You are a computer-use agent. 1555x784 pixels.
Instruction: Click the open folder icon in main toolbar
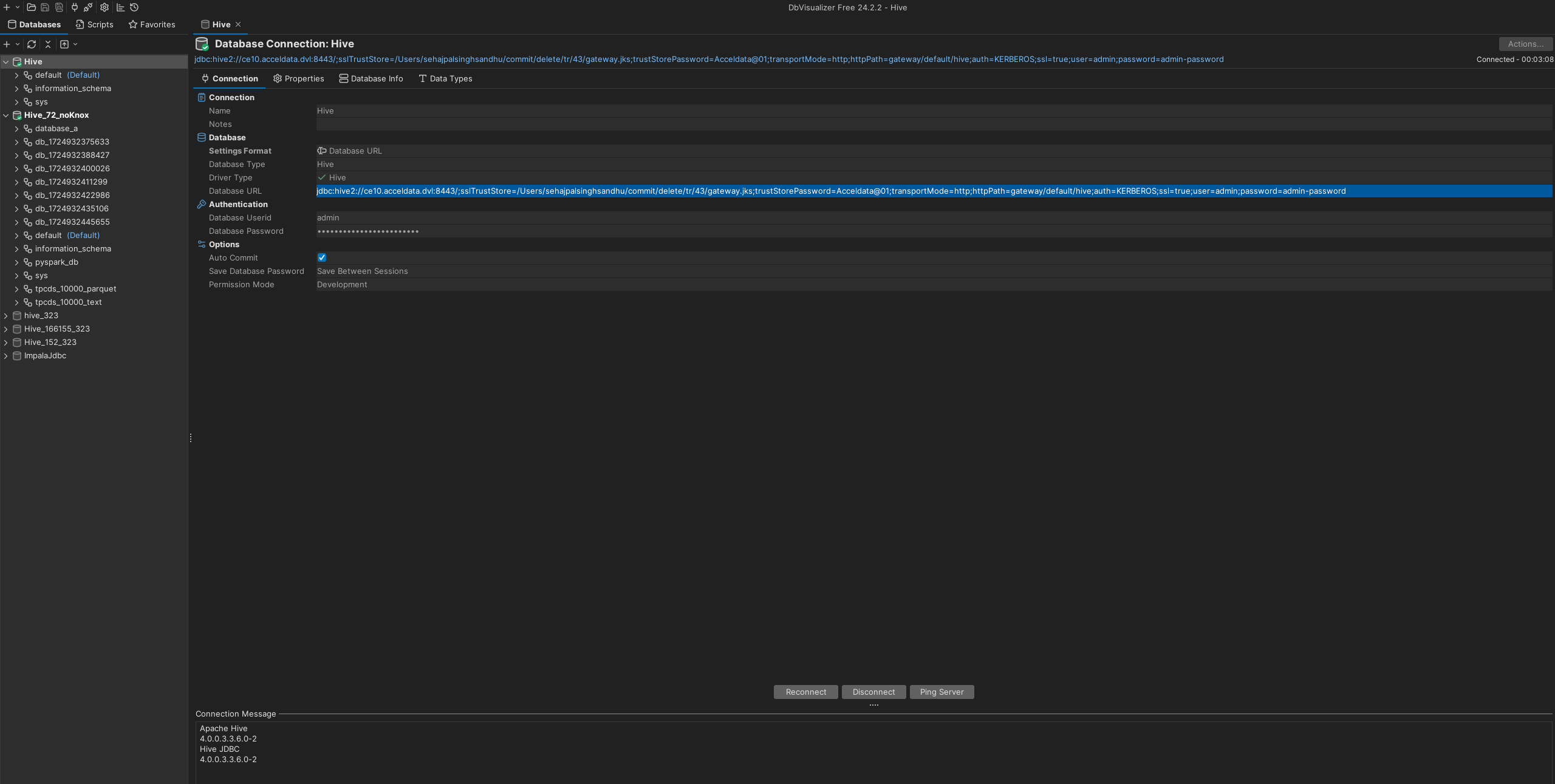click(x=31, y=7)
